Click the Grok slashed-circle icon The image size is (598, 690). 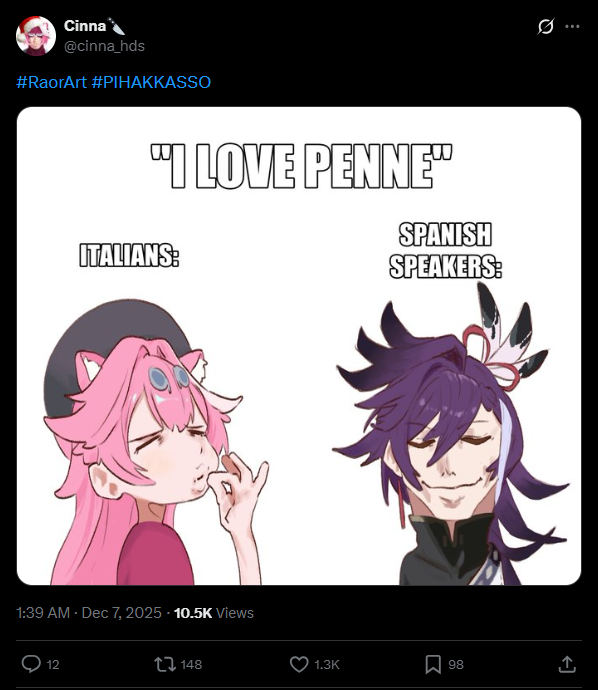point(546,27)
